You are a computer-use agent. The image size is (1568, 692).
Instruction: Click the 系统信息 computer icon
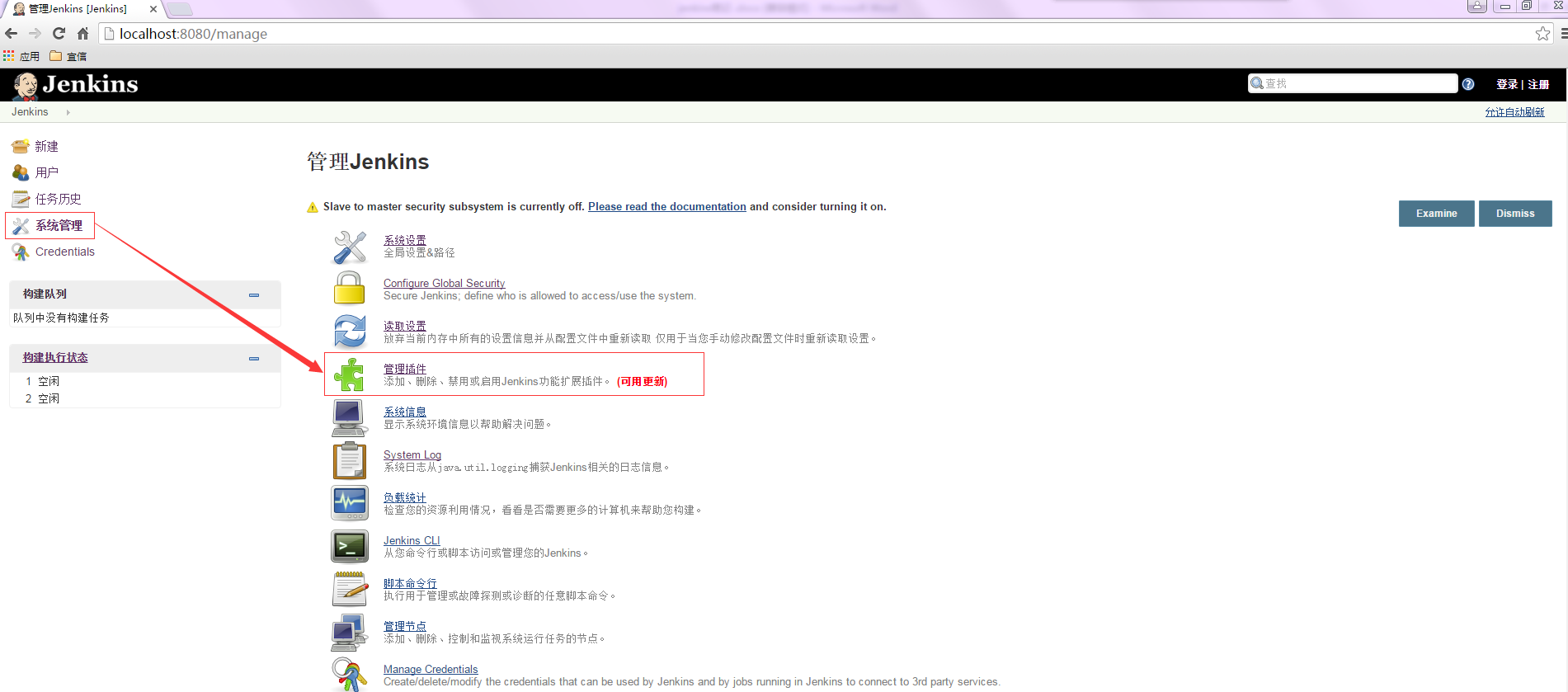pyautogui.click(x=350, y=418)
